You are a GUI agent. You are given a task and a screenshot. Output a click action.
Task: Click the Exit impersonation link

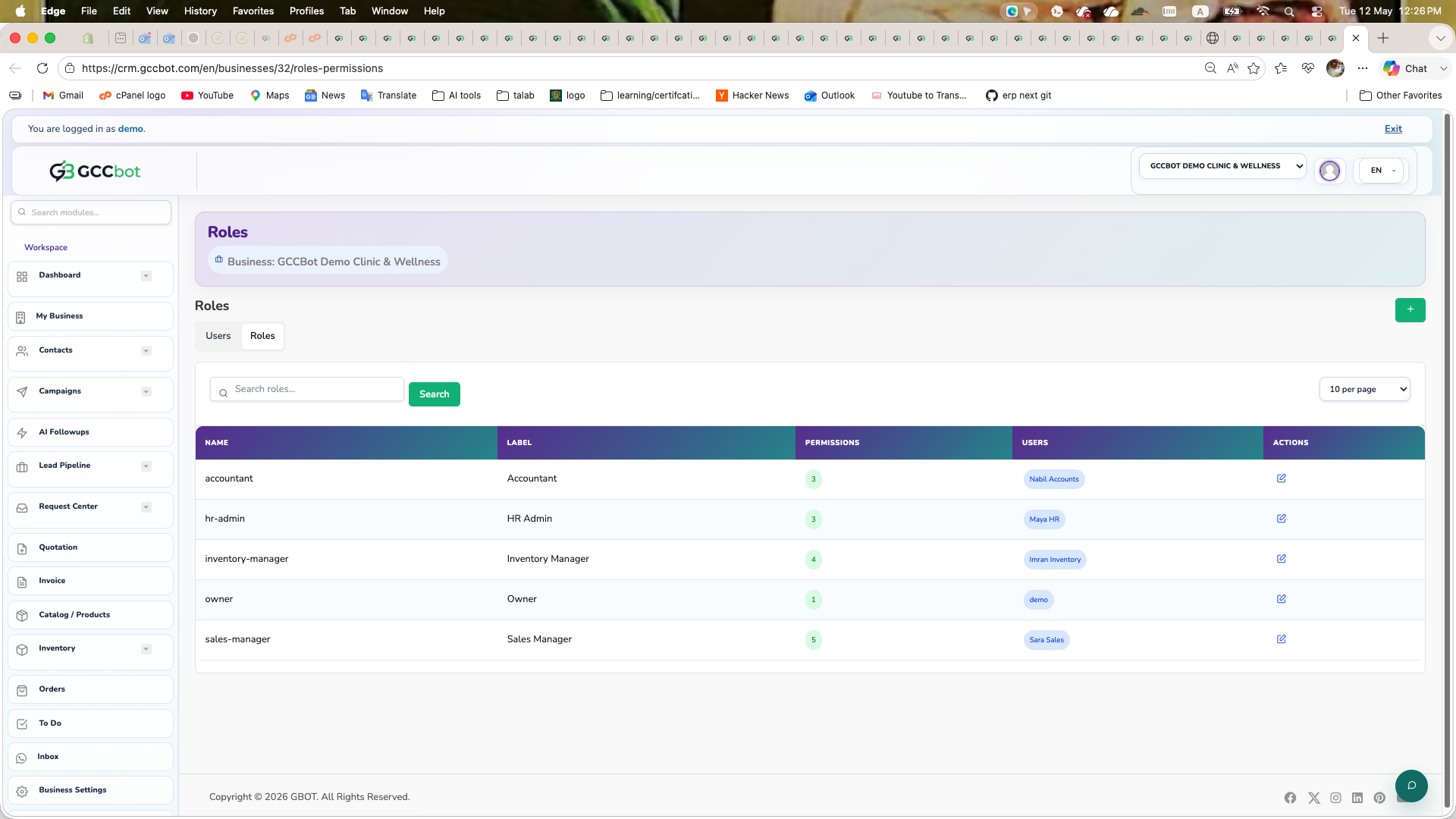click(1393, 129)
